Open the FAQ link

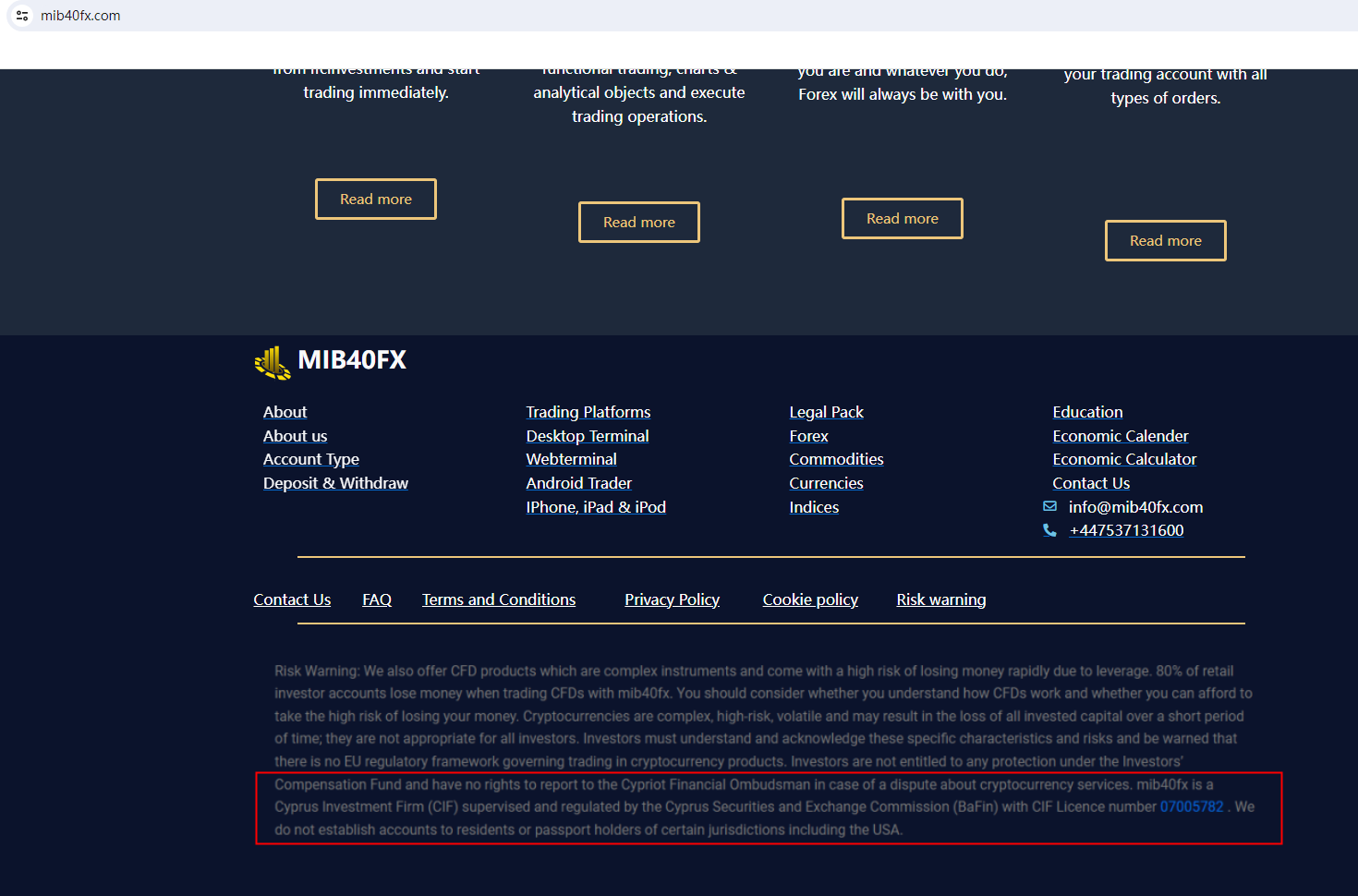[x=377, y=599]
